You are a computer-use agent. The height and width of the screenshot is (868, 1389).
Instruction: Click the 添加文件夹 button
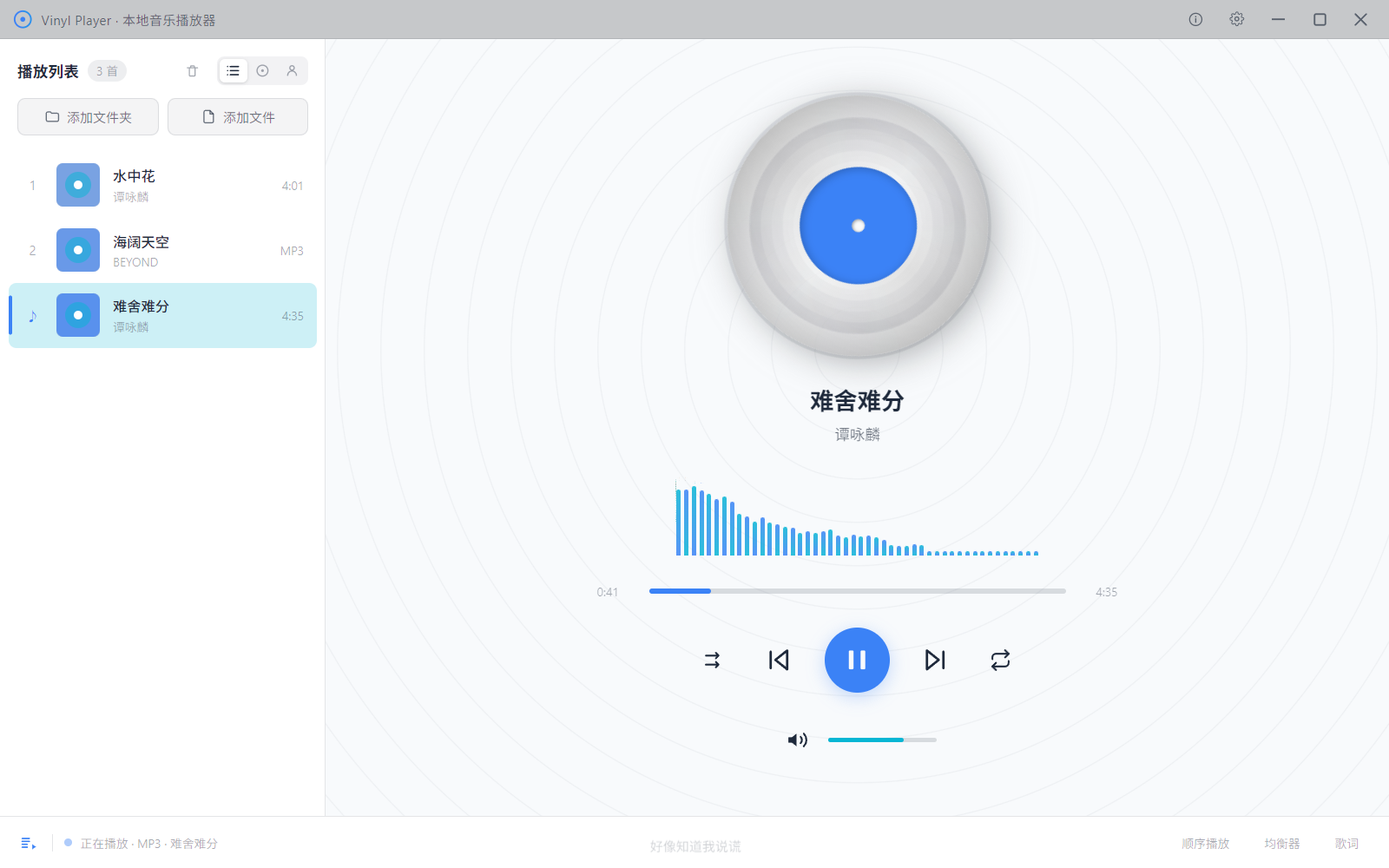click(x=88, y=116)
